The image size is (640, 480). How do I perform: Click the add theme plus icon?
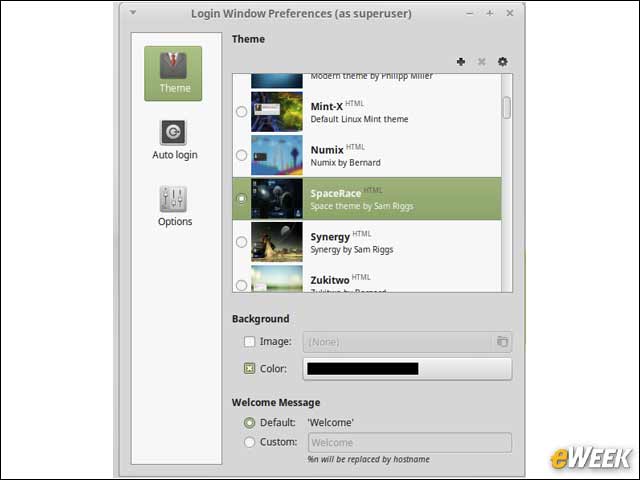point(461,62)
